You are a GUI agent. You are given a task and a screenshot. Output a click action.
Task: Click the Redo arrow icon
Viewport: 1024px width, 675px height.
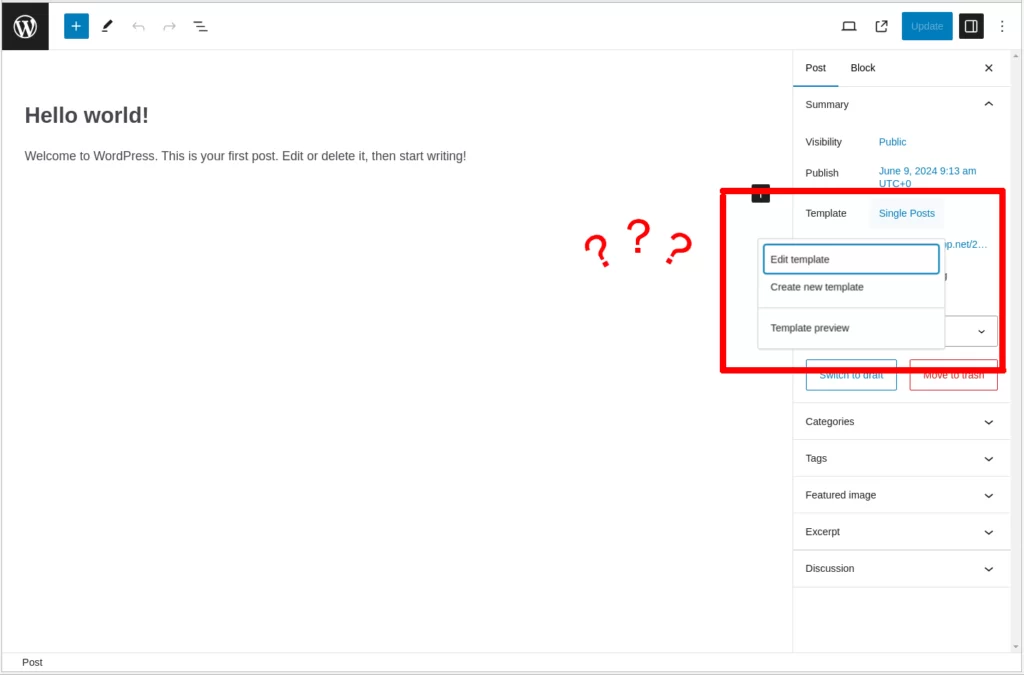tap(169, 26)
